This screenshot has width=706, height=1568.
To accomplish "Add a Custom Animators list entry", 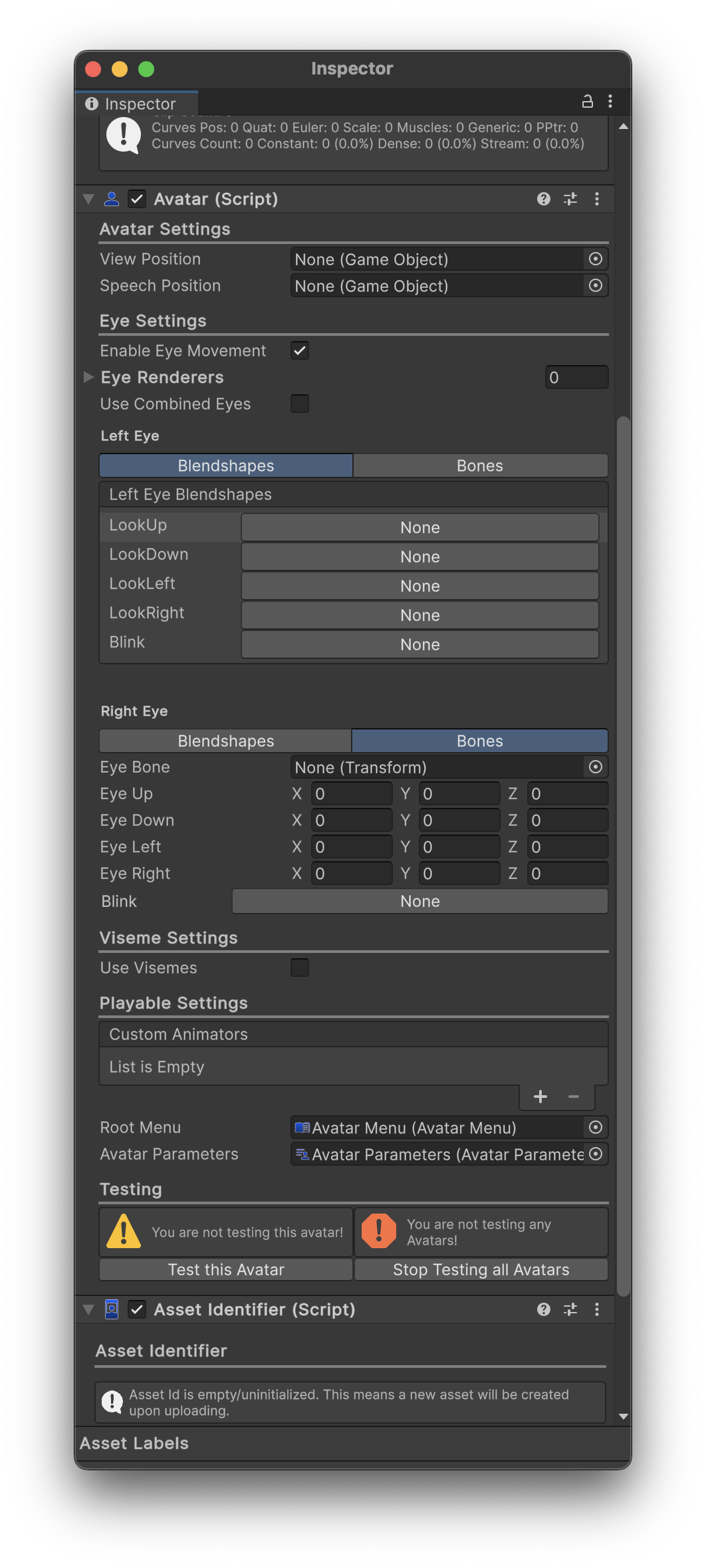I will [x=540, y=1097].
